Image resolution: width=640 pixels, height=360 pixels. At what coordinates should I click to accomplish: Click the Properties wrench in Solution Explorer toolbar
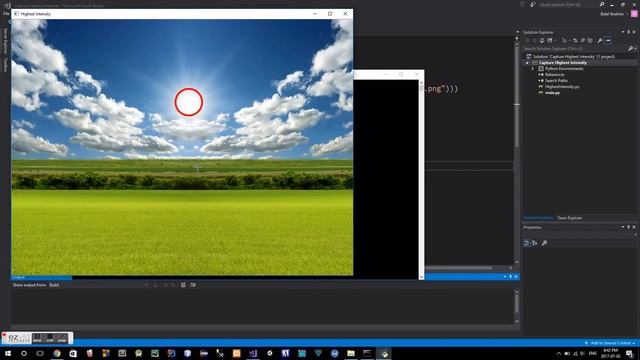click(600, 40)
